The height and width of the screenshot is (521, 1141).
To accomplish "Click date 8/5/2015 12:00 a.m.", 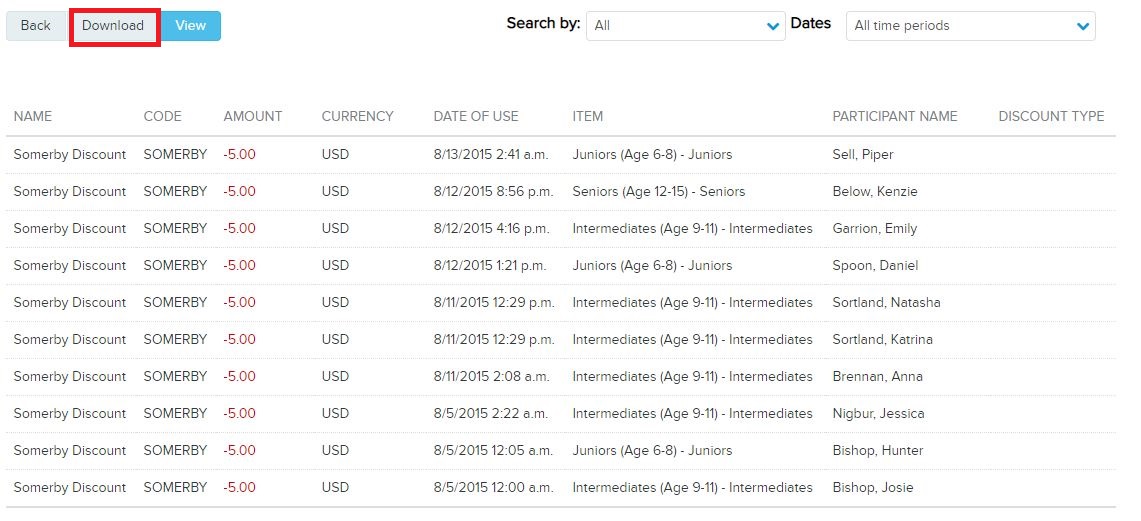I will click(493, 488).
